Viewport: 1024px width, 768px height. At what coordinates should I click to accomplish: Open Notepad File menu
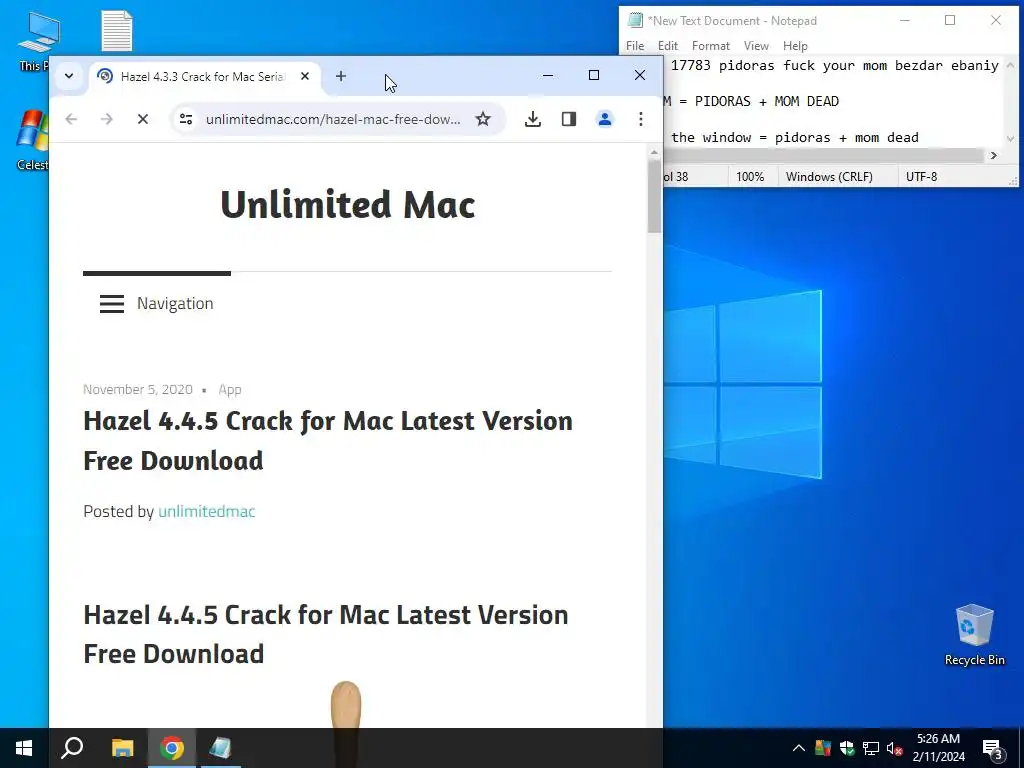pos(635,46)
